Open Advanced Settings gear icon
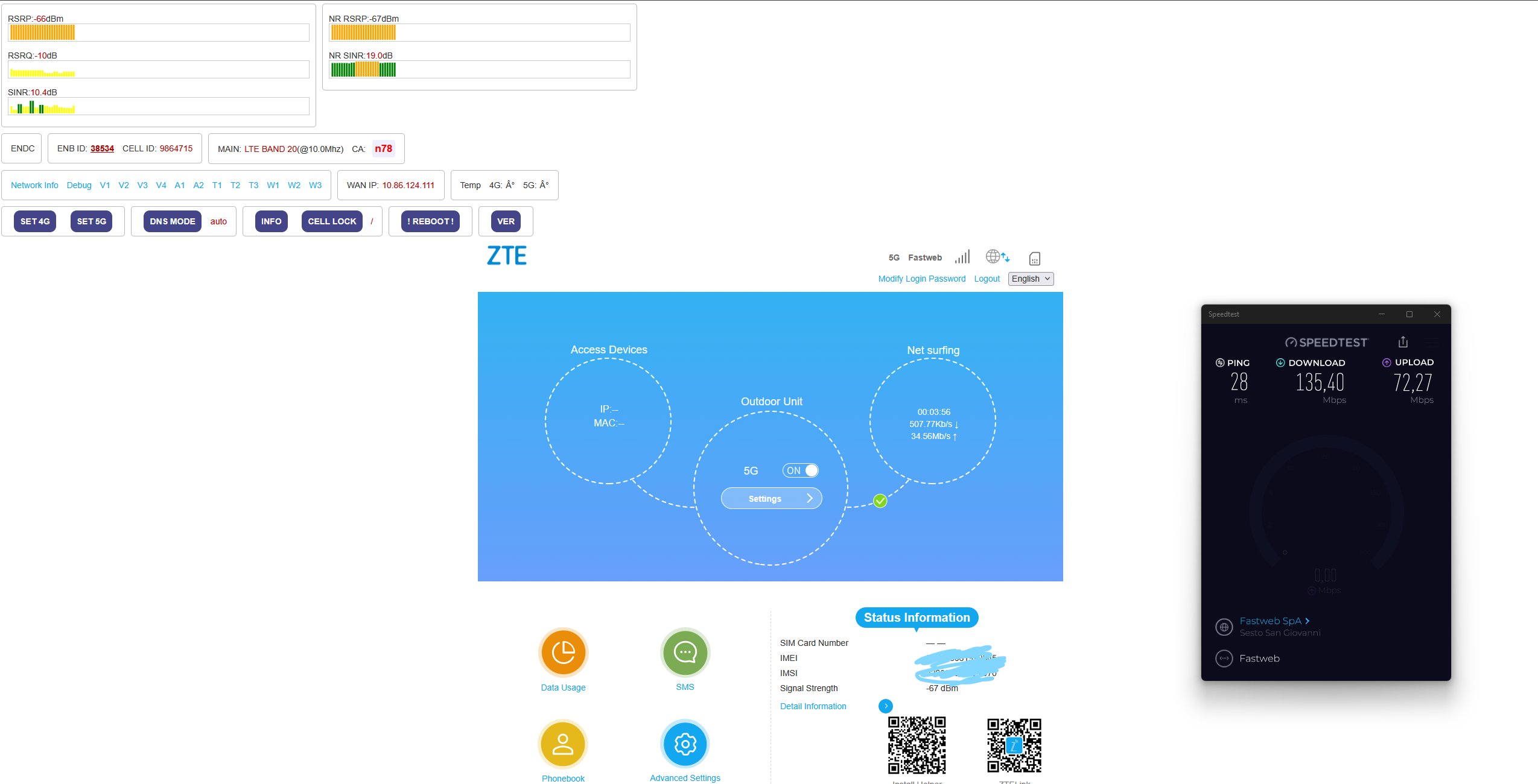Image resolution: width=1538 pixels, height=784 pixels. [685, 744]
